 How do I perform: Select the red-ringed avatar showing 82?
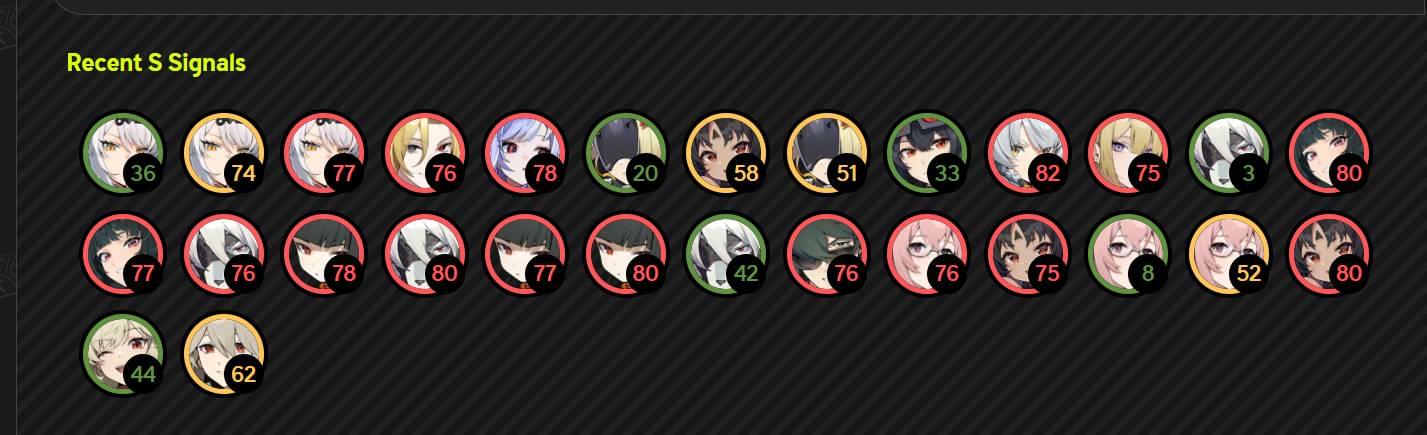(1028, 152)
